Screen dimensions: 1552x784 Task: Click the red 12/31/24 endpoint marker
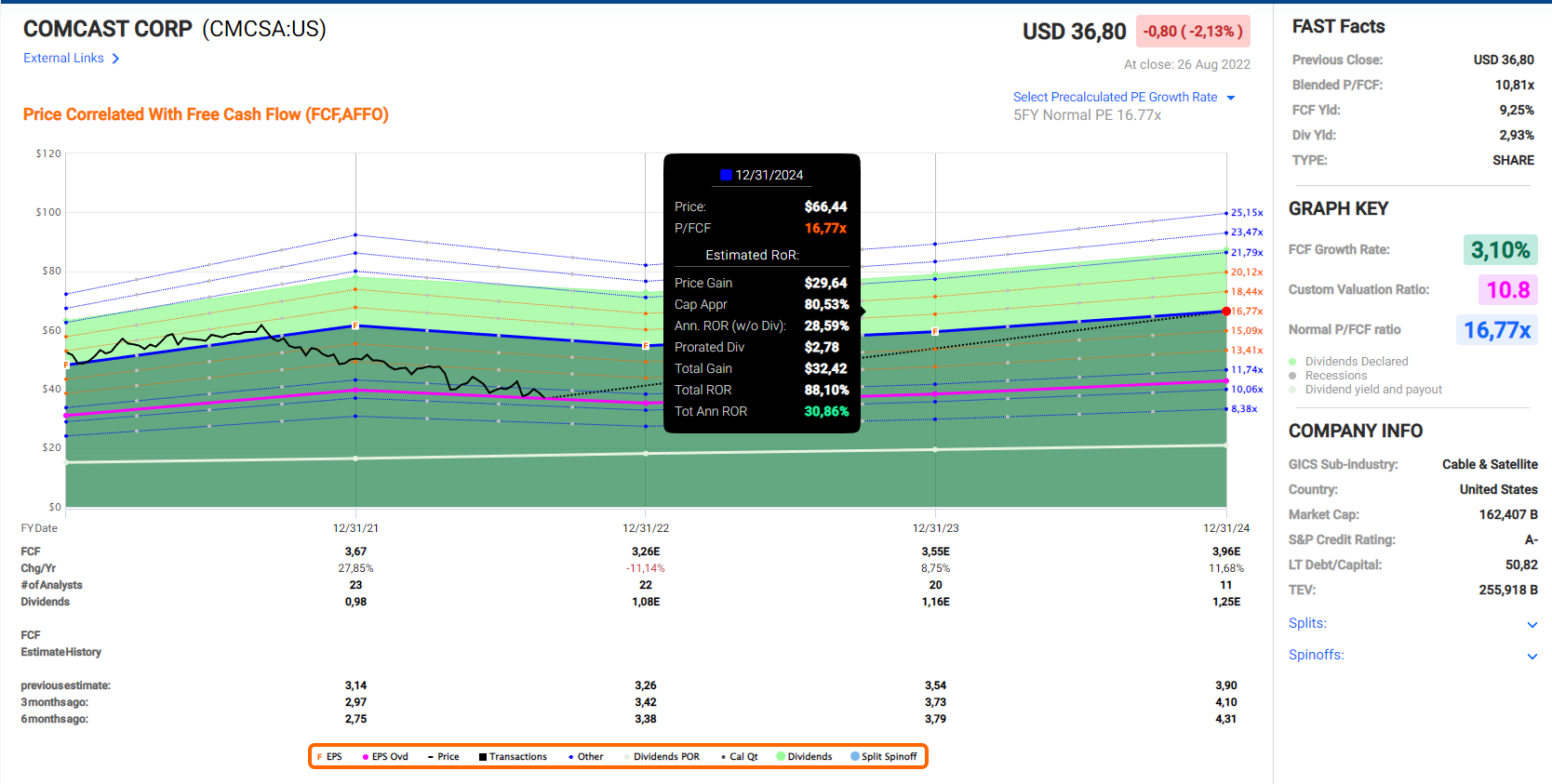click(1226, 312)
